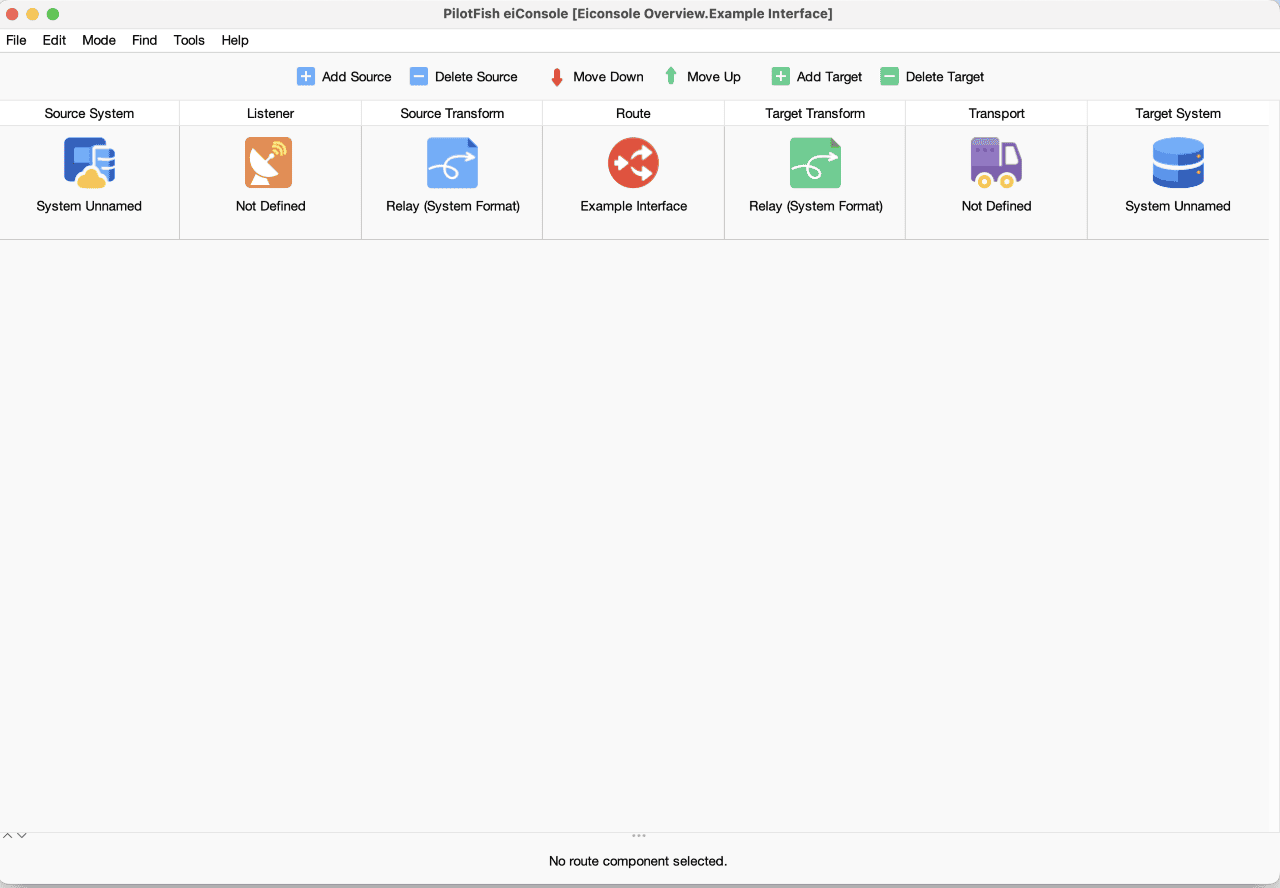
Task: Click the Add Target button label
Action: click(829, 77)
